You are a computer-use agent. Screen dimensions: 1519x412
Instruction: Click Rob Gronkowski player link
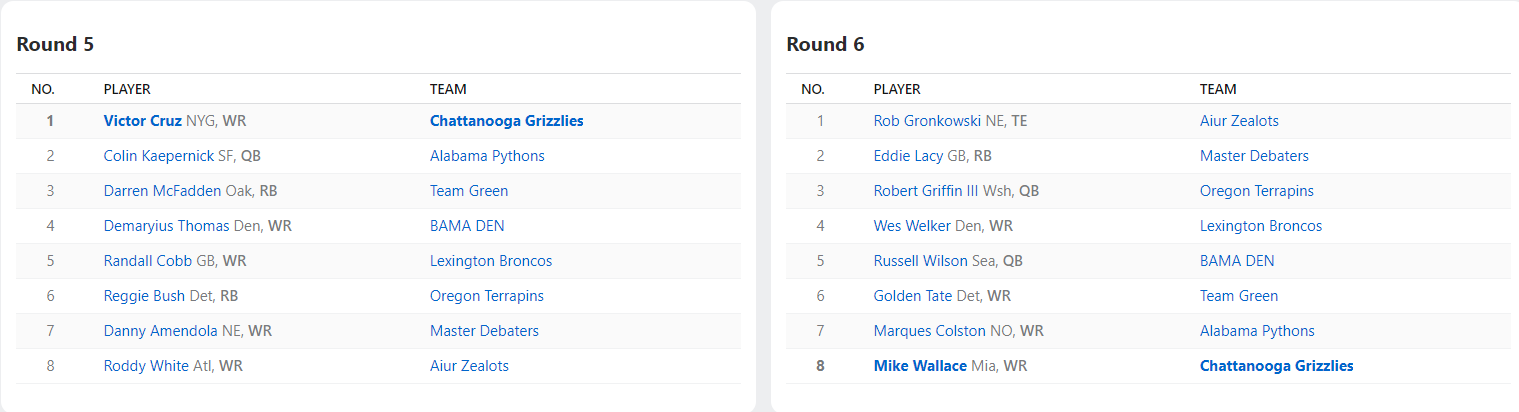tap(927, 121)
